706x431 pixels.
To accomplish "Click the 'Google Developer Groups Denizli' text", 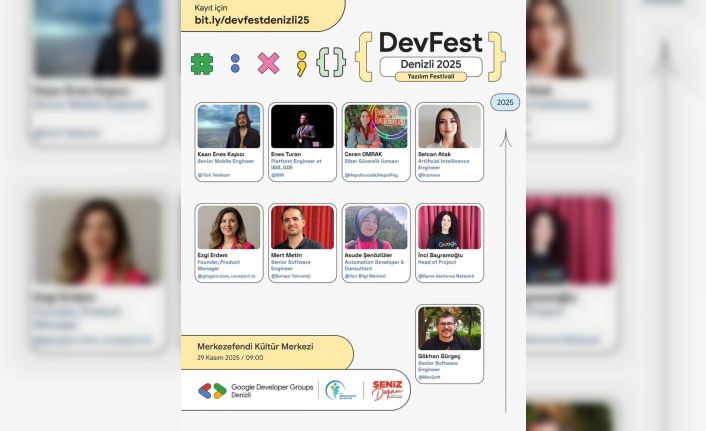I will pos(272,390).
